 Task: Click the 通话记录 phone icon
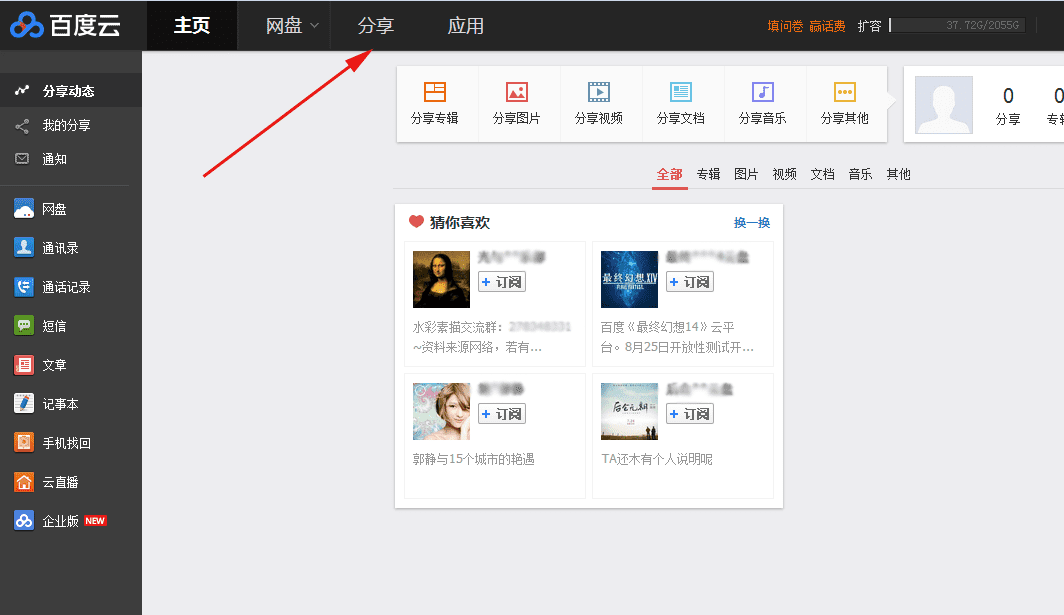(24, 286)
